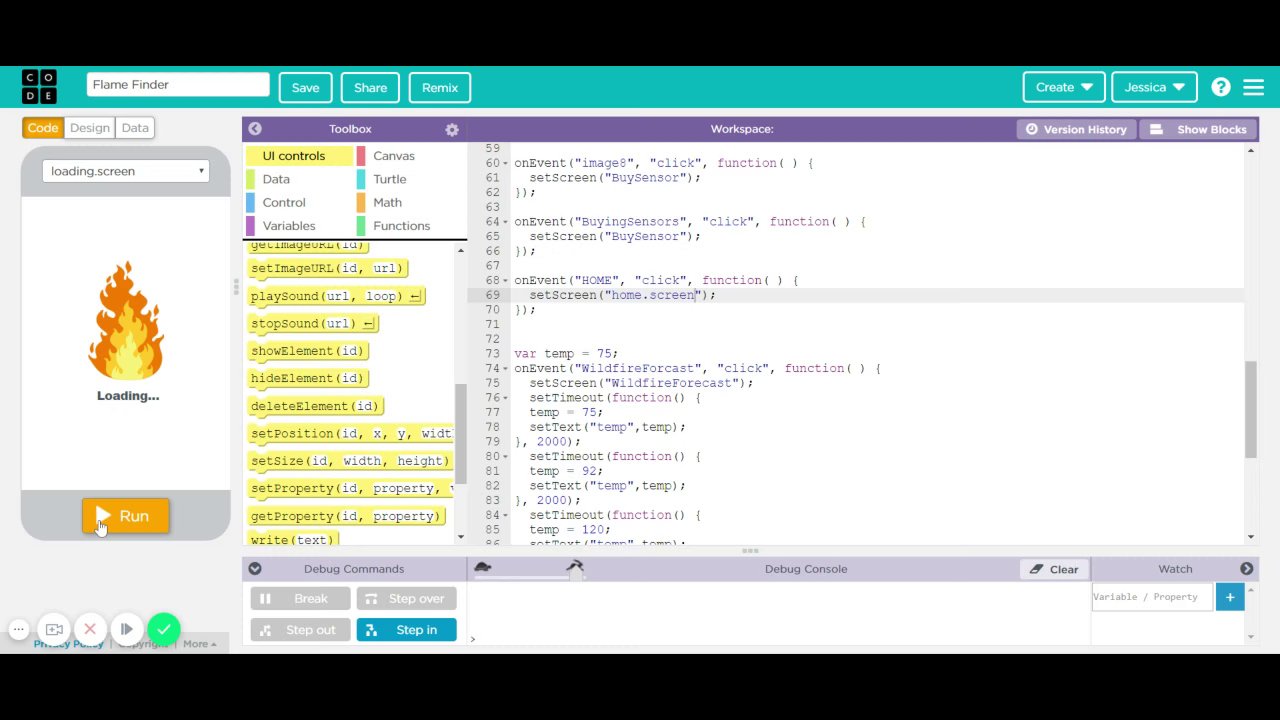The width and height of the screenshot is (1280, 720).
Task: Open the Toolbox settings gear
Action: (452, 129)
